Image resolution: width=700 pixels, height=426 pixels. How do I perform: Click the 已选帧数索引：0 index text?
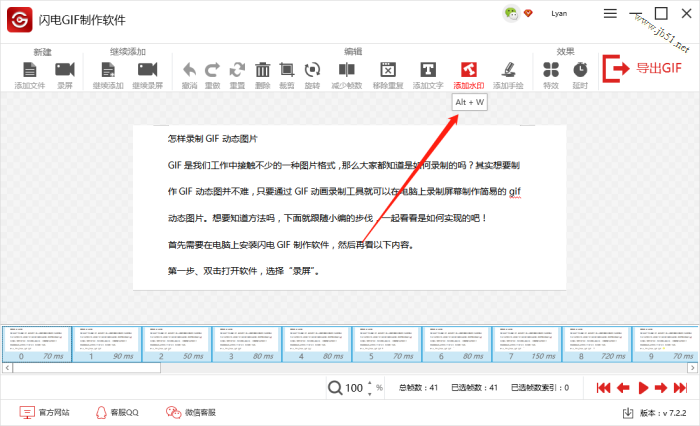pos(540,388)
